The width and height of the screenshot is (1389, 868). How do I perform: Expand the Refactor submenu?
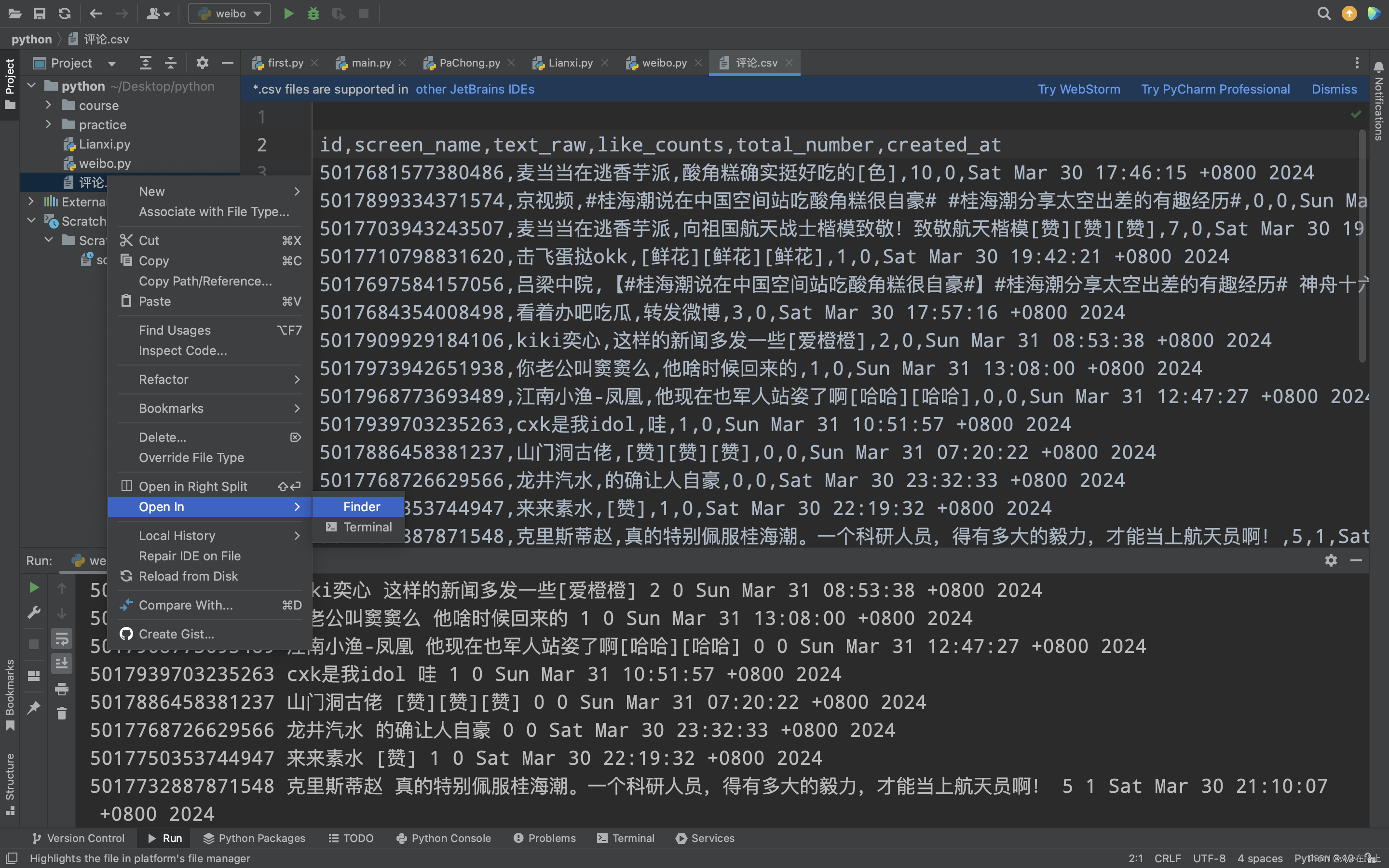pos(210,379)
